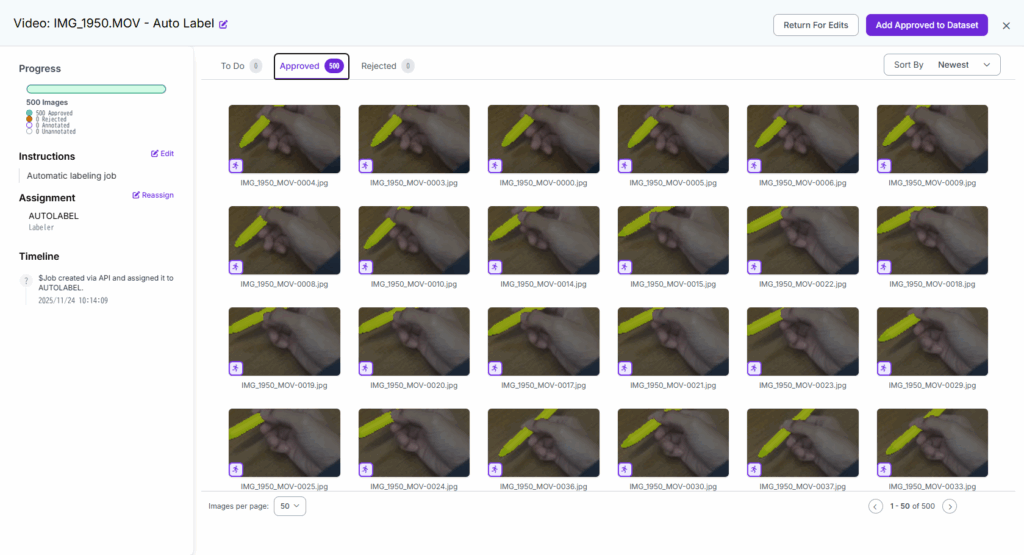1024x555 pixels.
Task: Click annotation badge on IMG_1950_MOV-0009.jpg thumbnail
Action: pyautogui.click(x=884, y=166)
